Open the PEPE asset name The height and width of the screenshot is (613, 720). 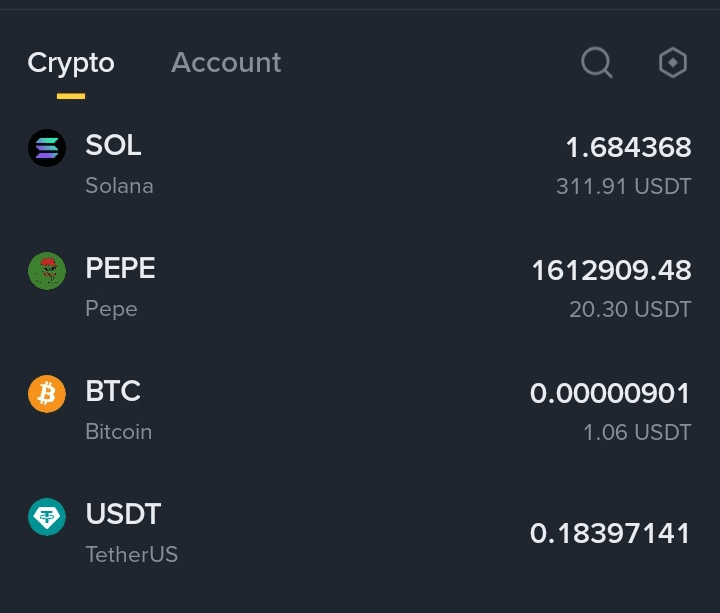[120, 269]
